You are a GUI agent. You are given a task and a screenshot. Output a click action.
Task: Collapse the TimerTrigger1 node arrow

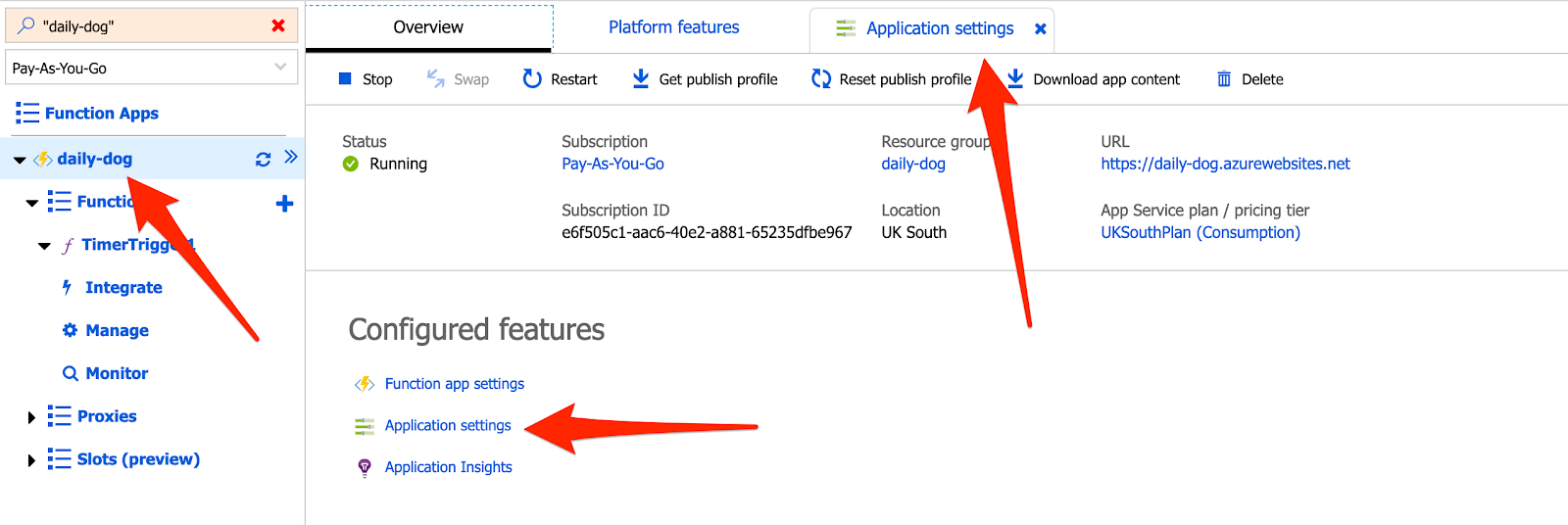[44, 246]
